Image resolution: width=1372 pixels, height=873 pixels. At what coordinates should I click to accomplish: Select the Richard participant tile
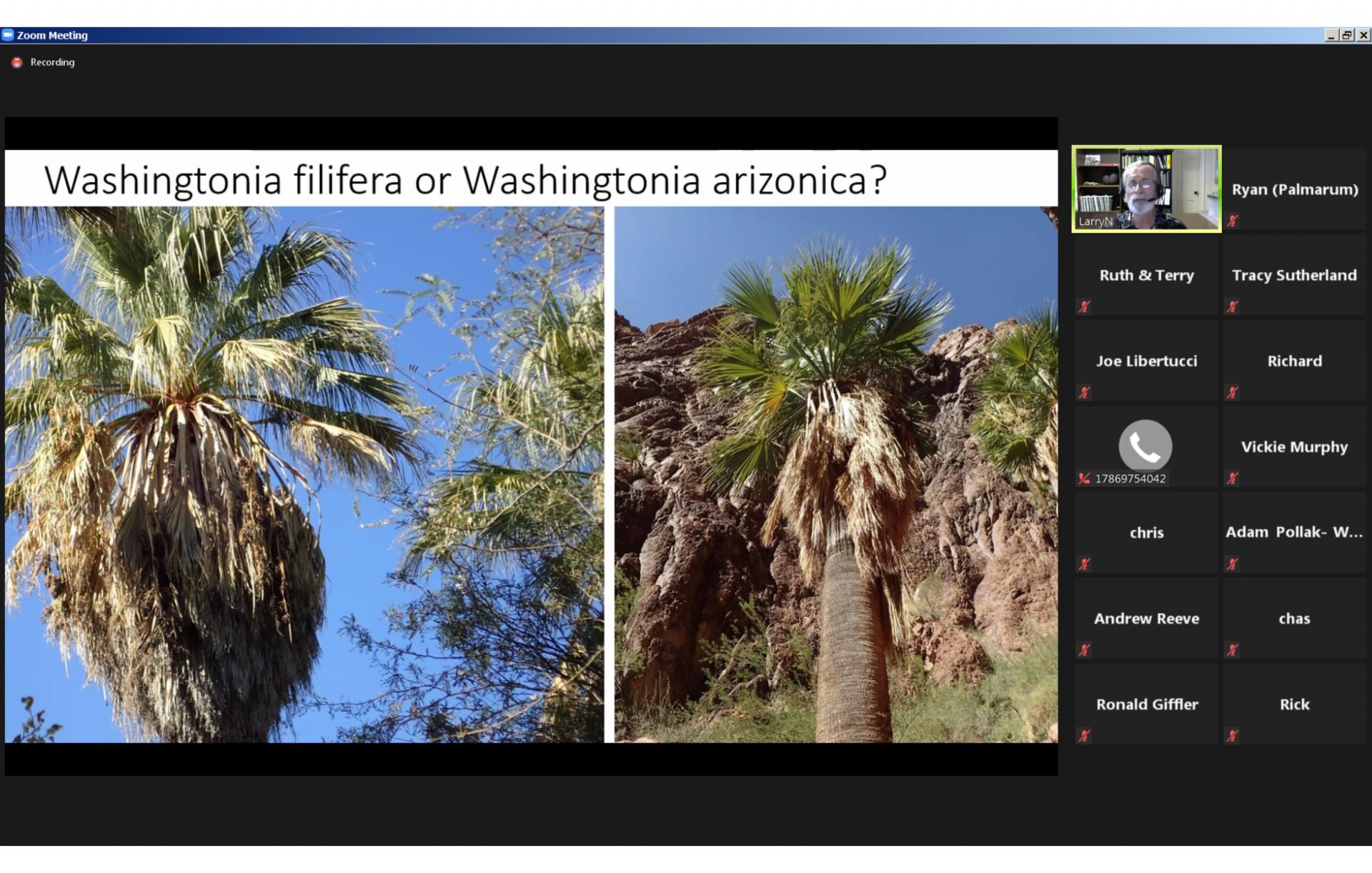(x=1294, y=361)
